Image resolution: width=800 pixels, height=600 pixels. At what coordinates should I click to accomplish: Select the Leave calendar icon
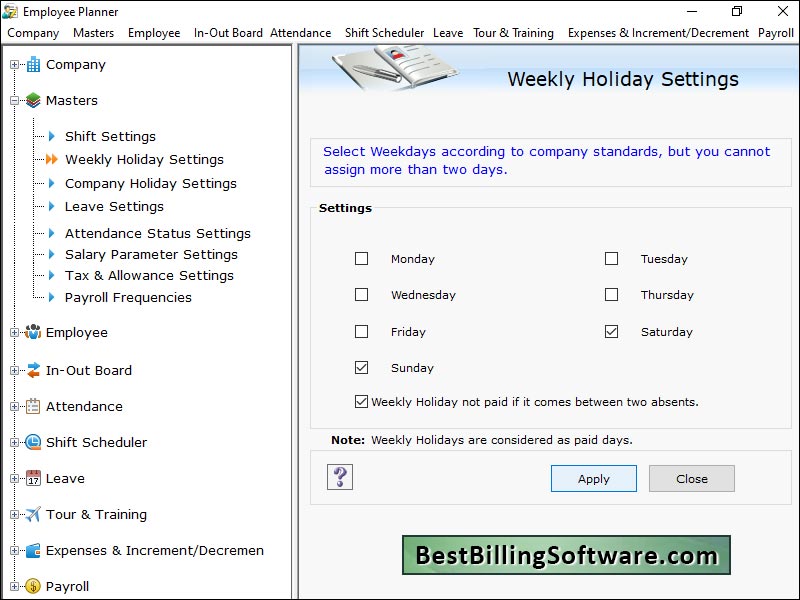[x=31, y=479]
